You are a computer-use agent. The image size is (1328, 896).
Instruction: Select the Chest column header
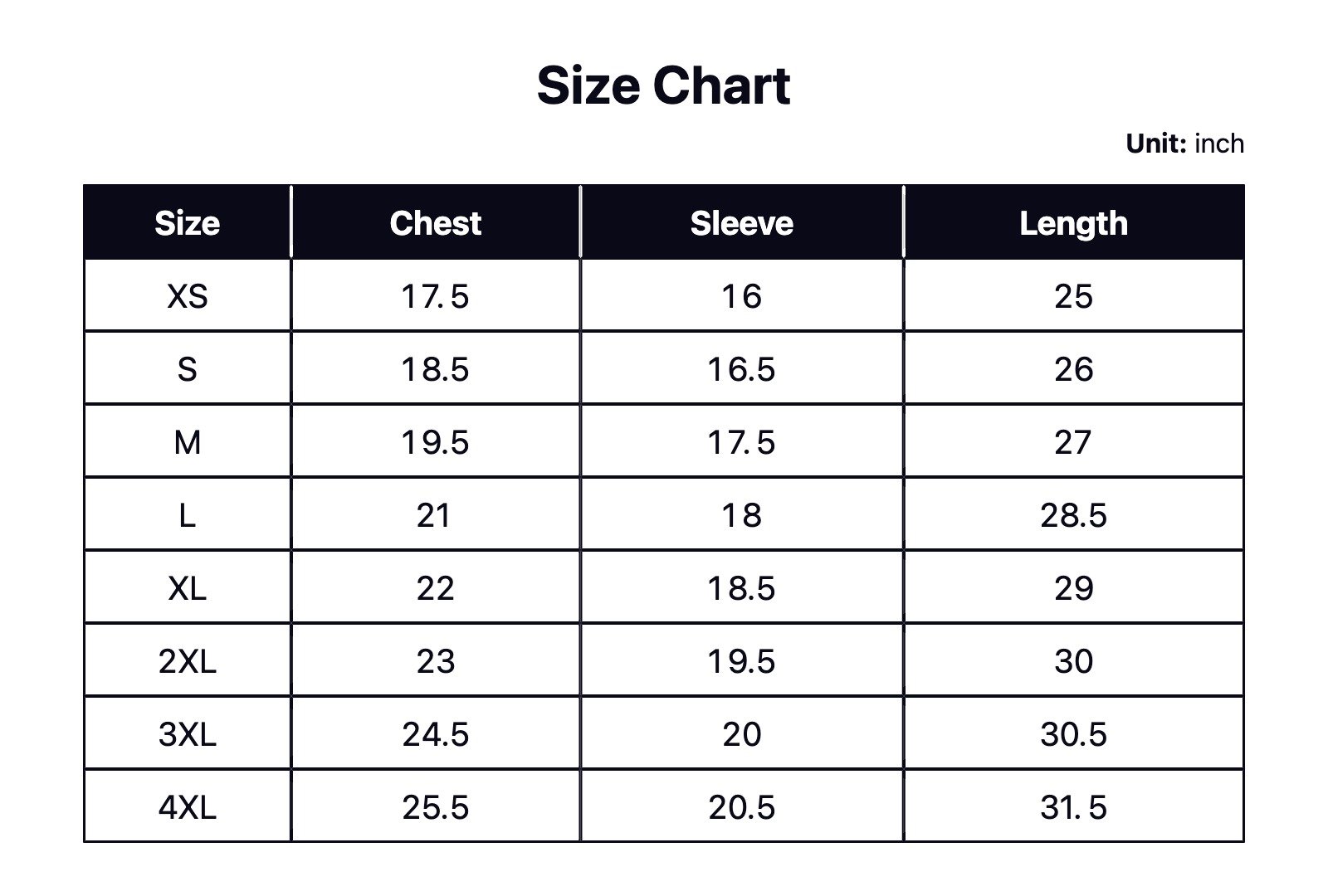tap(436, 223)
